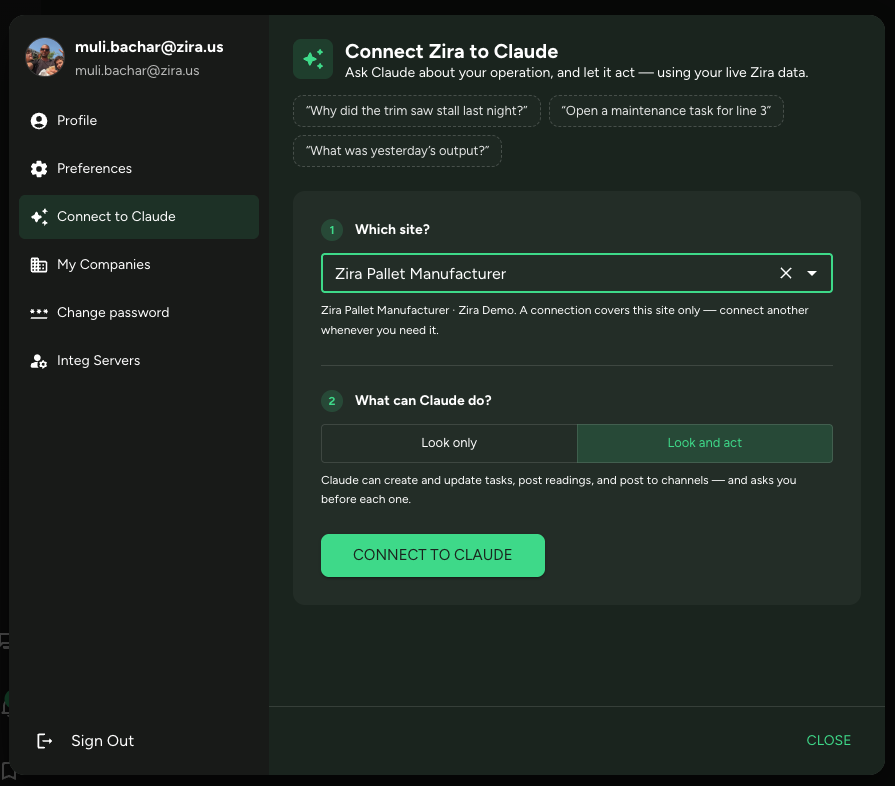Screen dimensions: 895x786
Task: Click the user avatar photo
Action: click(45, 57)
